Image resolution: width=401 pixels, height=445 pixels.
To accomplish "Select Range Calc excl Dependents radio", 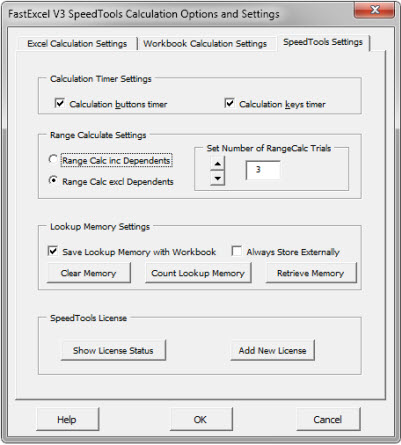I will tap(53, 180).
